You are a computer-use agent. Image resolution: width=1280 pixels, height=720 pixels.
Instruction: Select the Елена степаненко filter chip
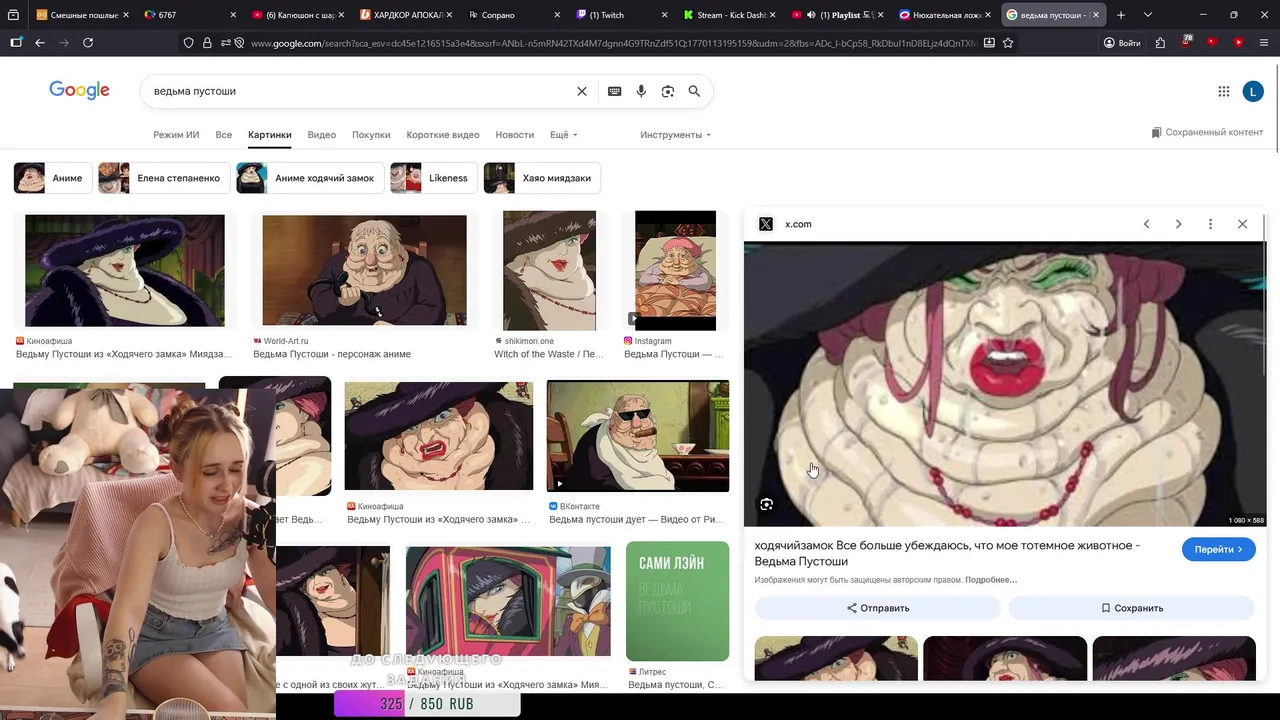coord(164,178)
